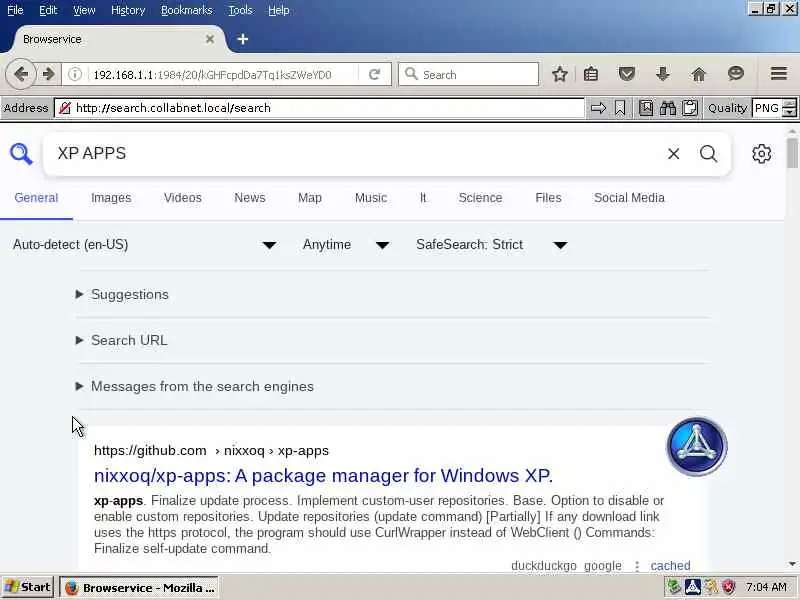800x600 pixels.
Task: Open the Help menu
Action: coord(279,10)
